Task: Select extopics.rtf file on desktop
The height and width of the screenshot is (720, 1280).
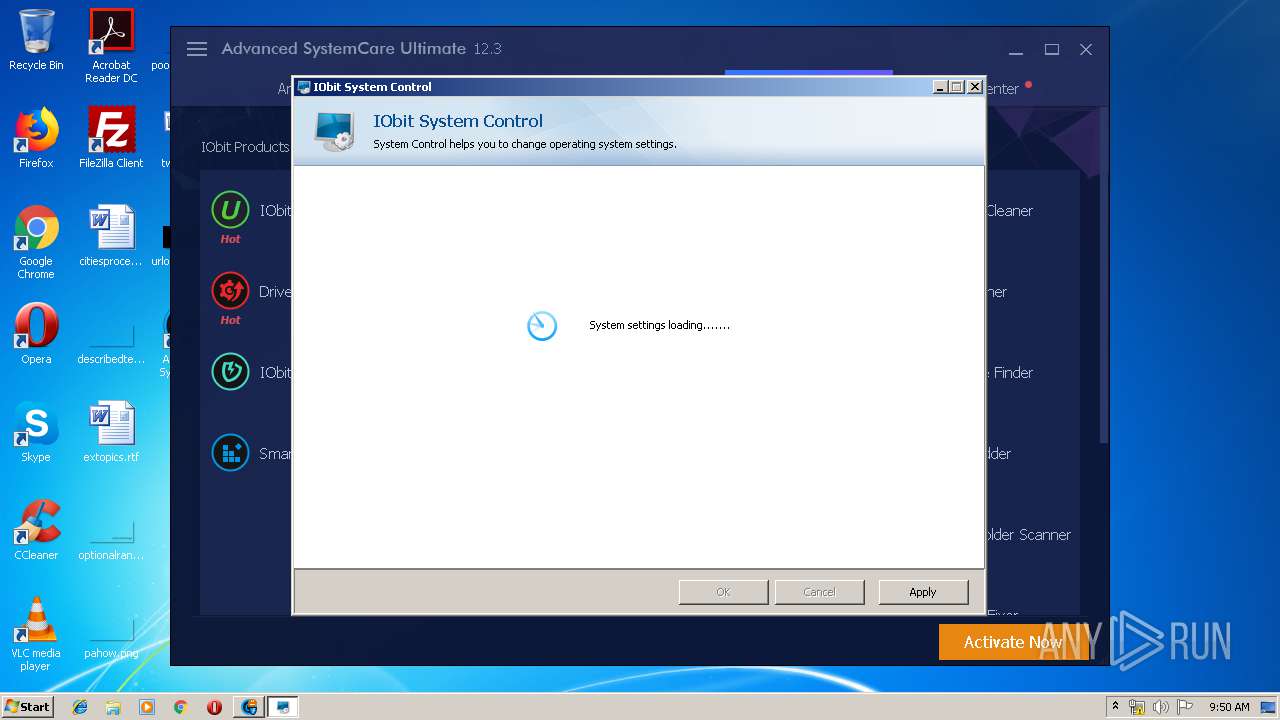Action: click(x=111, y=432)
